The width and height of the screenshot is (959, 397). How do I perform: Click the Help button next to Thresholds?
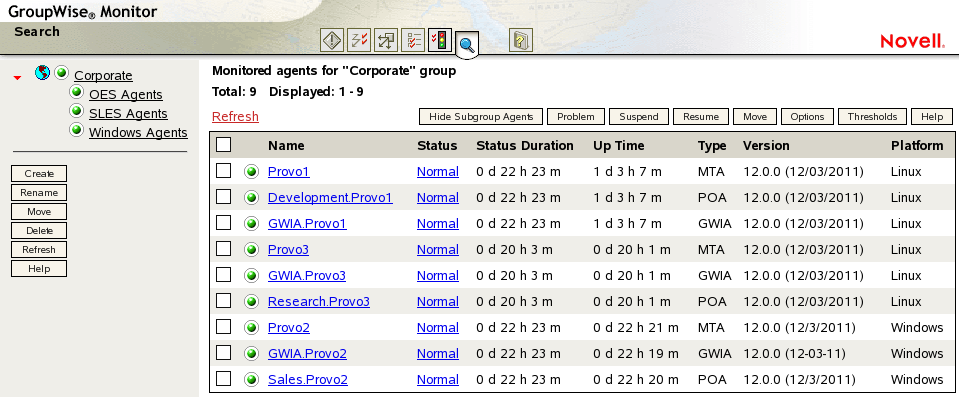coord(931,117)
